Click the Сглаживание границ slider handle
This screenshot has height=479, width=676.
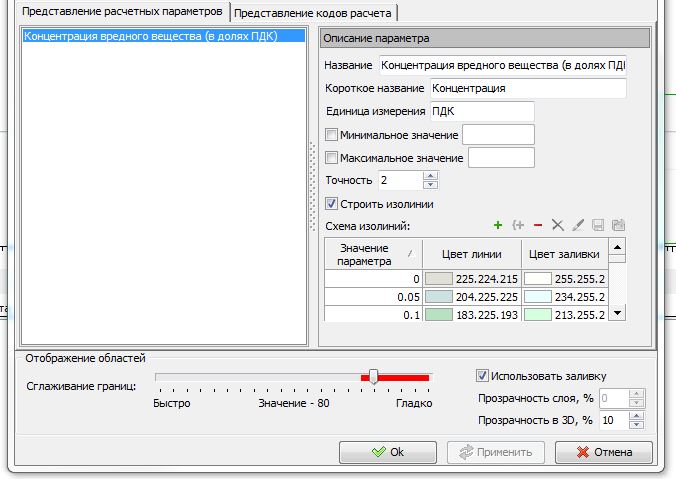[373, 376]
